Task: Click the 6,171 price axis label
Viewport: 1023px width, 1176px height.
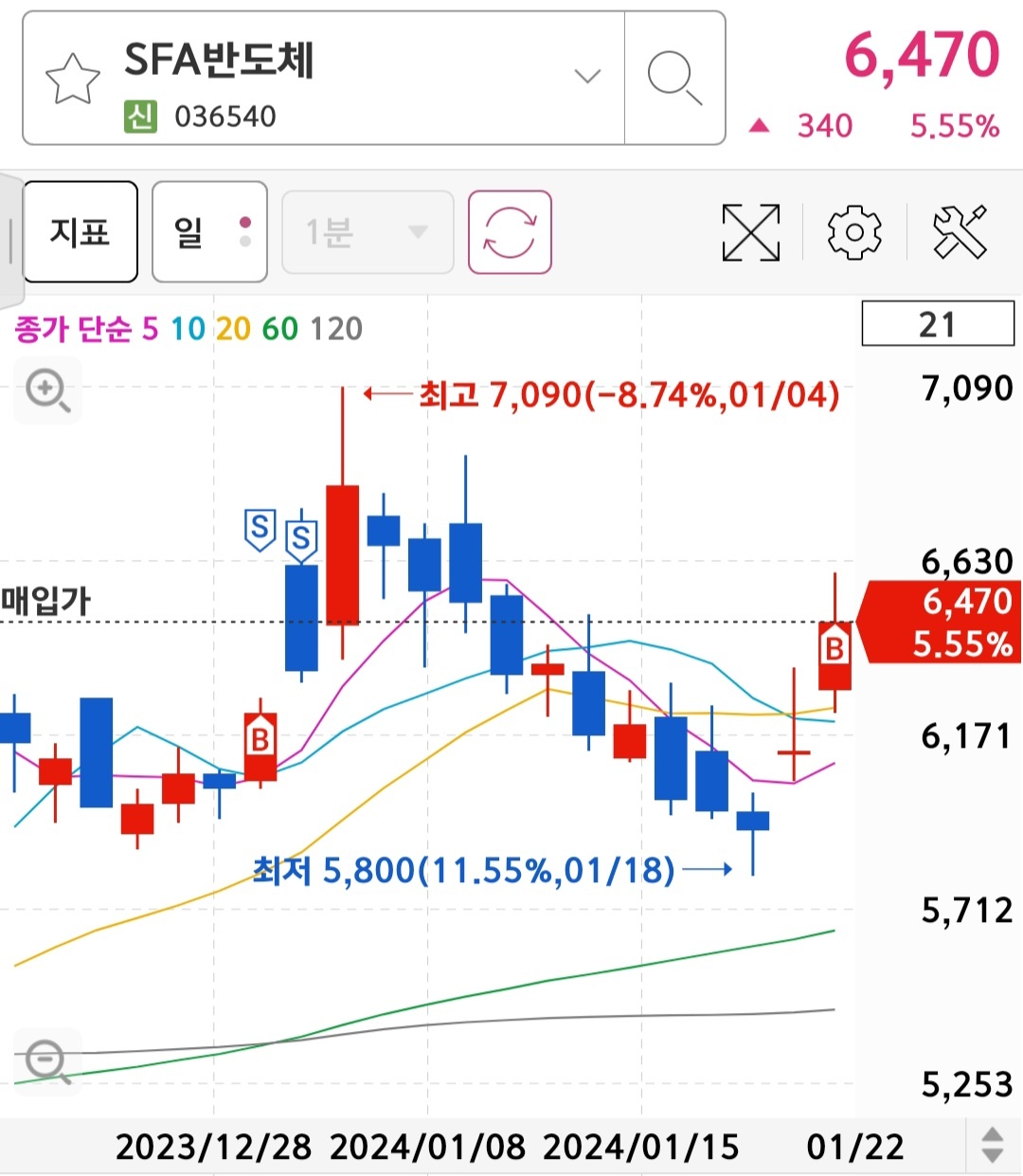Action: [967, 736]
